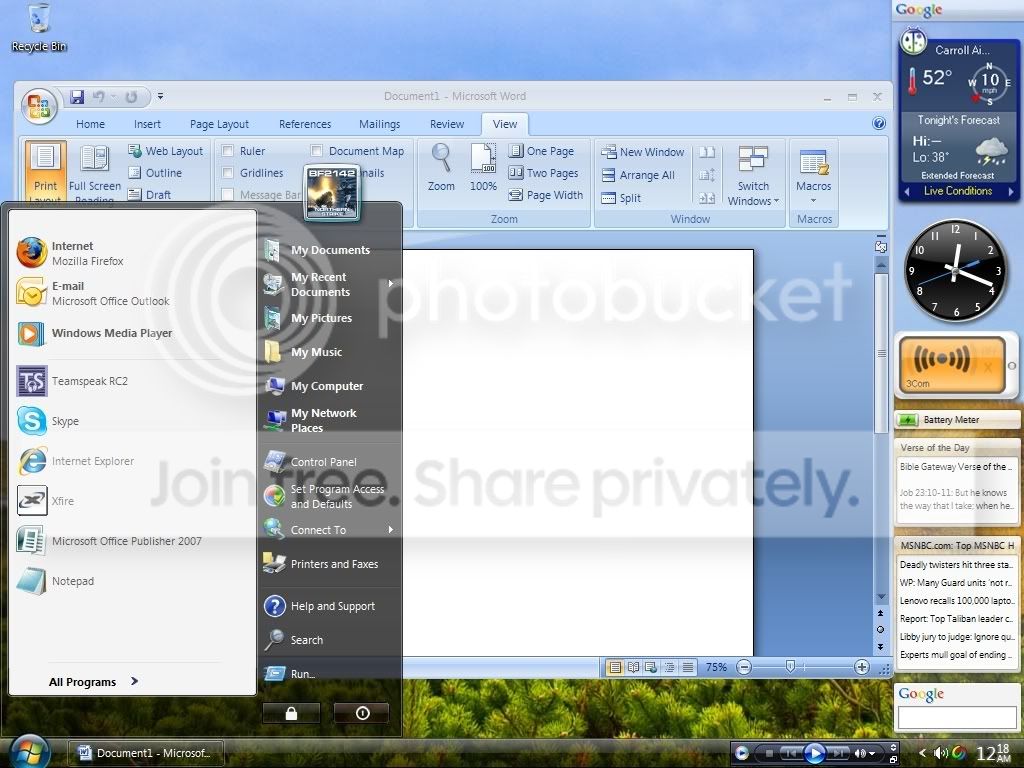Show previous weather panel arrow
Screen dimensions: 1024x768
click(906, 191)
